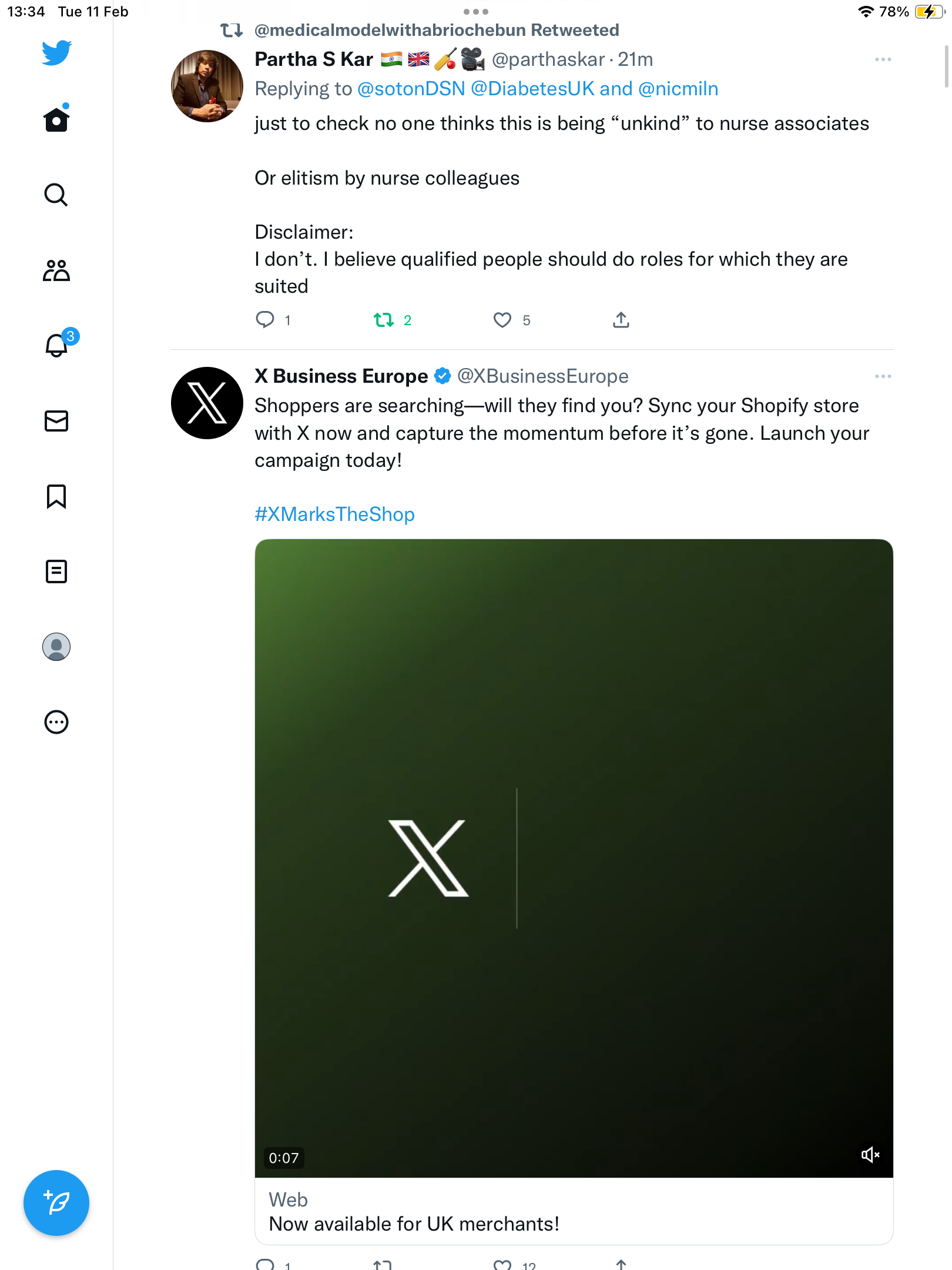Open Profile avatar icon in sidebar
Viewport: 952px width, 1270px height.
pyautogui.click(x=56, y=647)
